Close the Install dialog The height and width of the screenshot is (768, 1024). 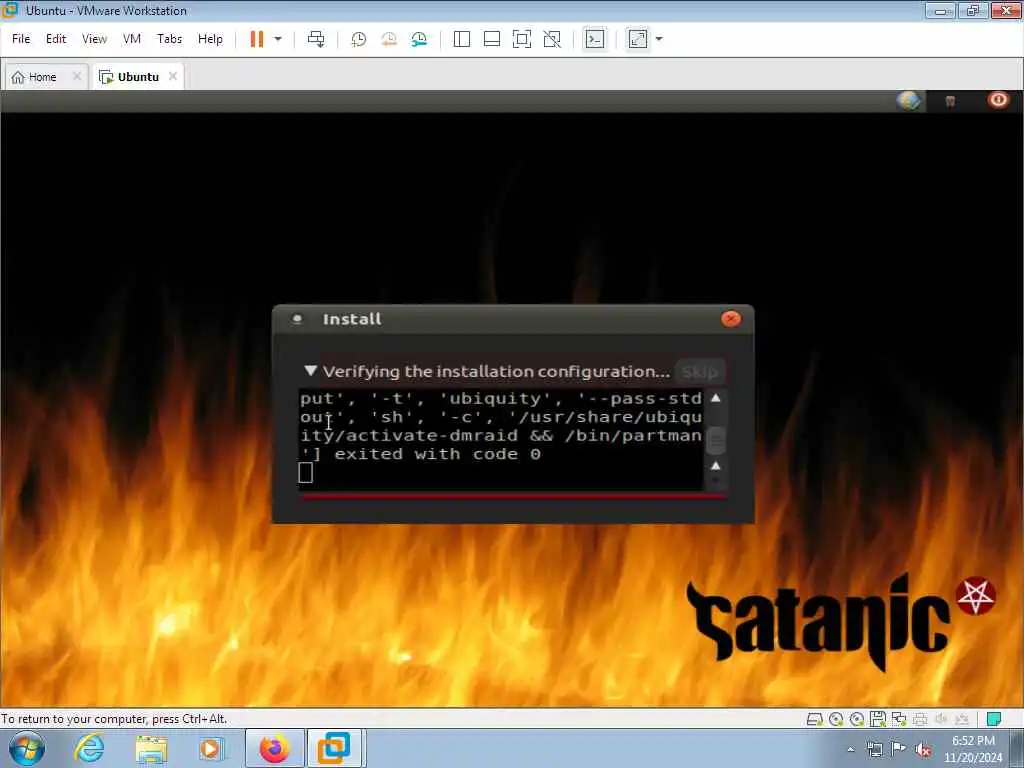click(731, 319)
